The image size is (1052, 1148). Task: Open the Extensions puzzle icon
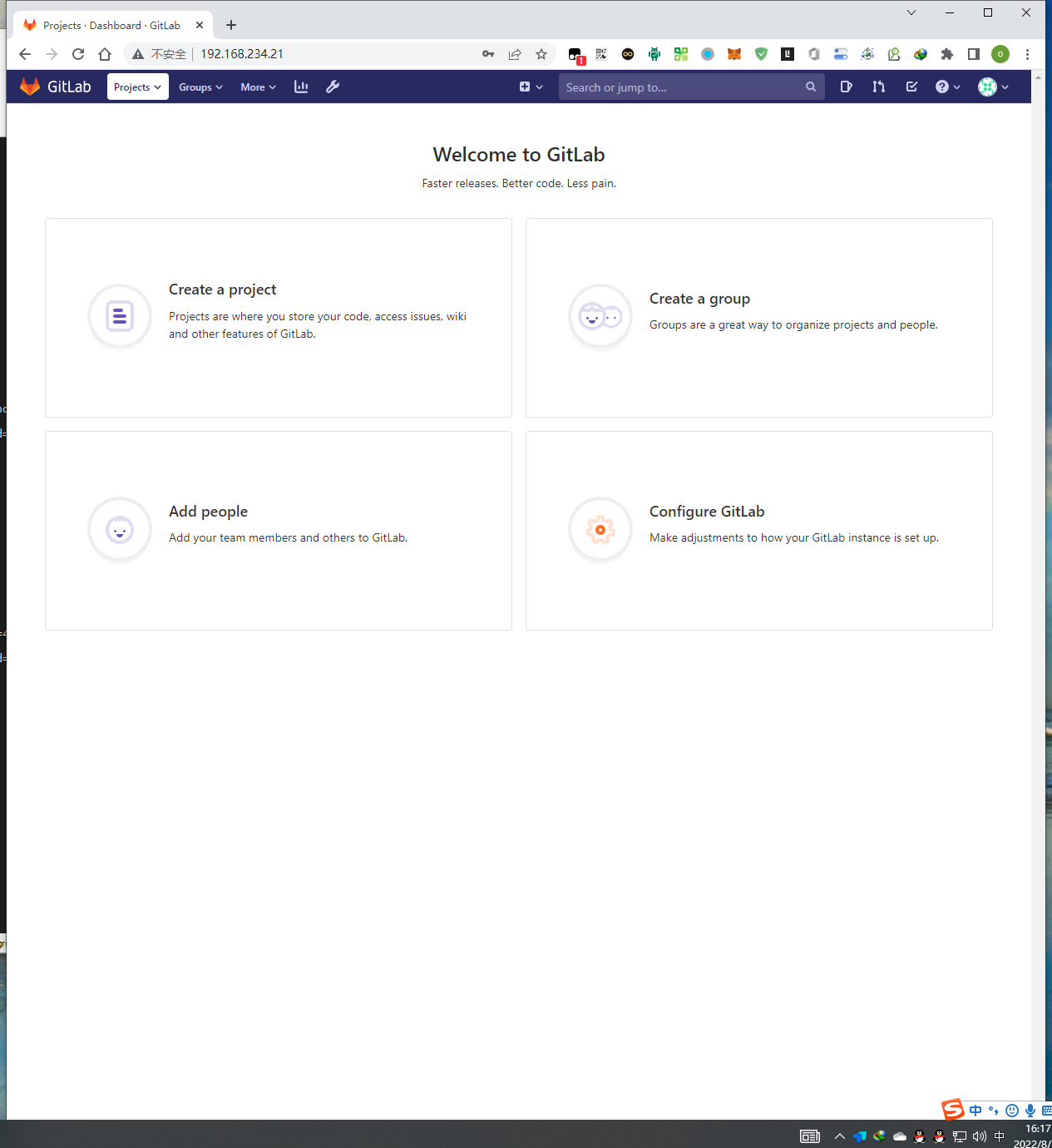[x=947, y=54]
